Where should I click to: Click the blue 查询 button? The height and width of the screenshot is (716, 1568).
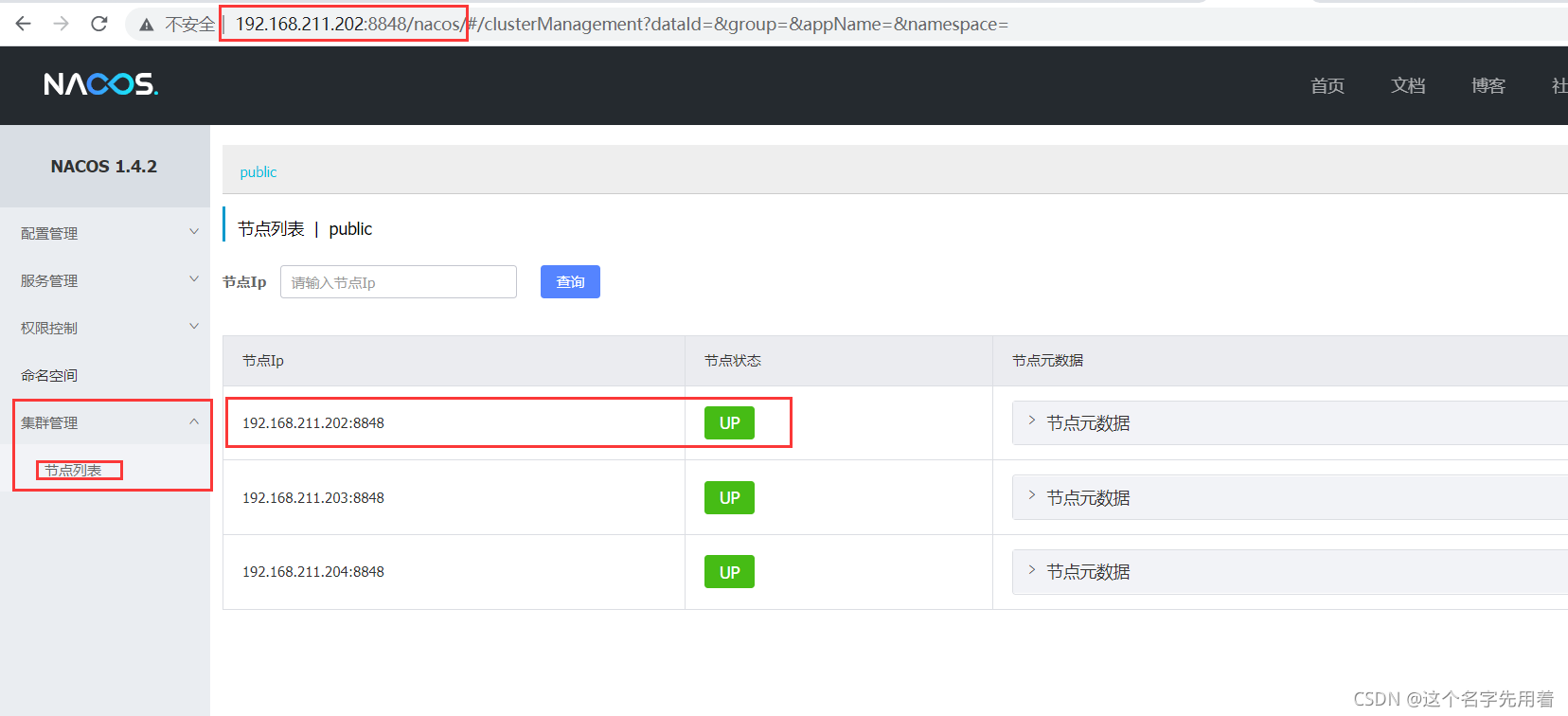tap(570, 282)
